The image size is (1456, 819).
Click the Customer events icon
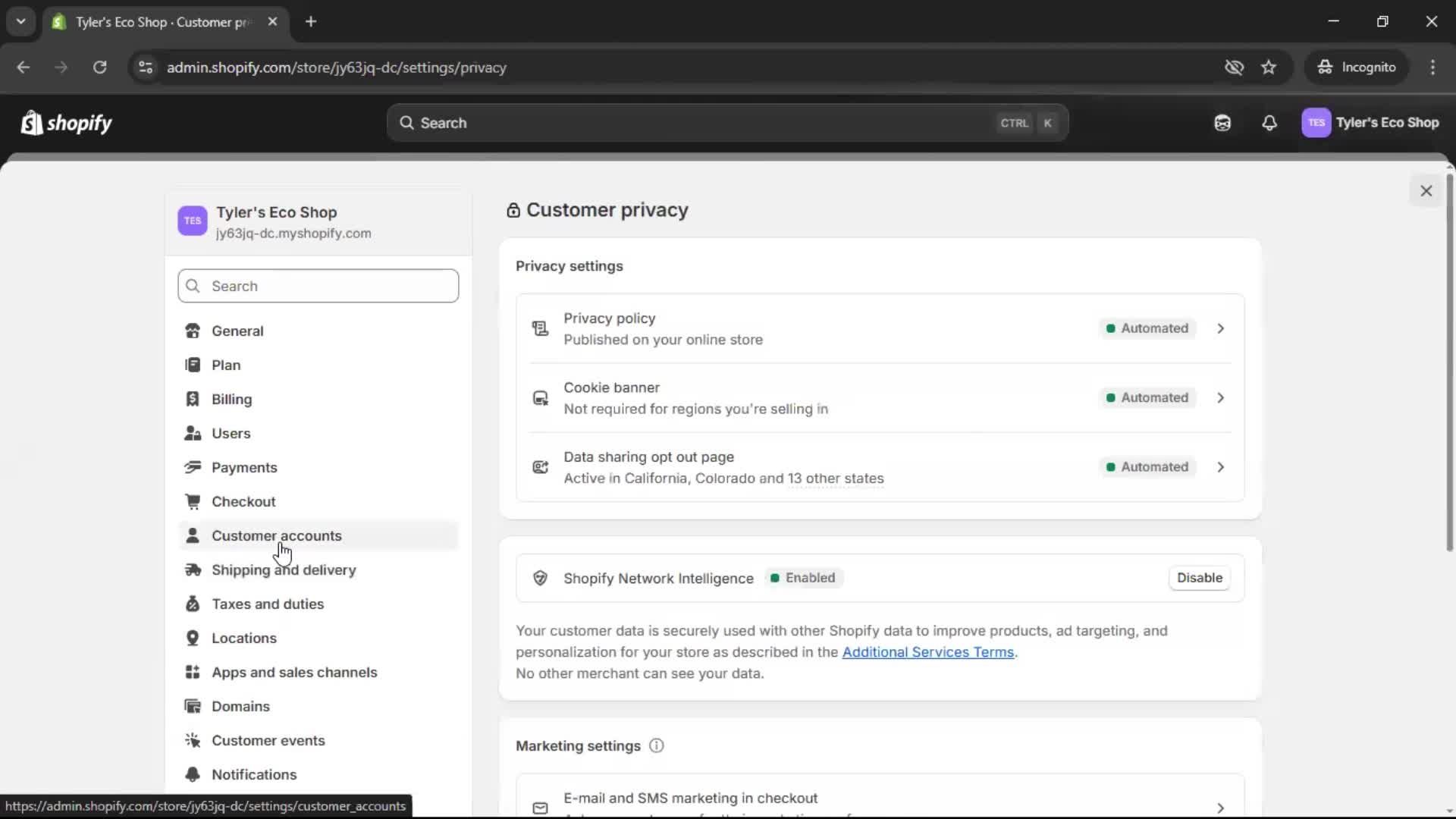point(193,740)
